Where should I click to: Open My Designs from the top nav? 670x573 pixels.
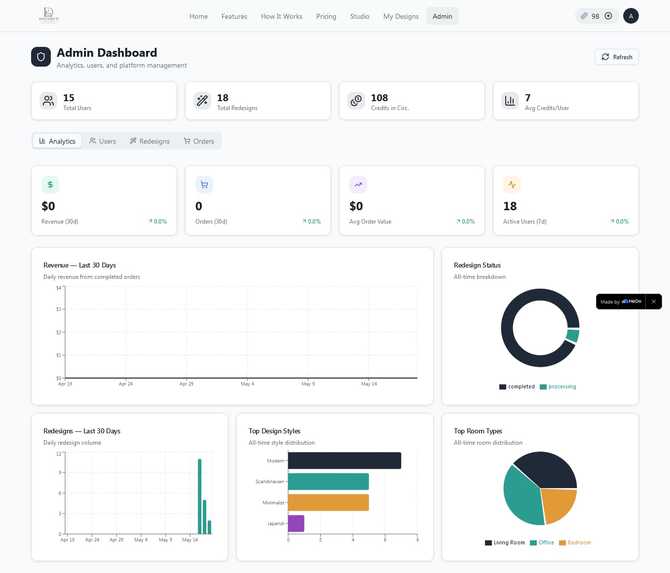click(401, 16)
